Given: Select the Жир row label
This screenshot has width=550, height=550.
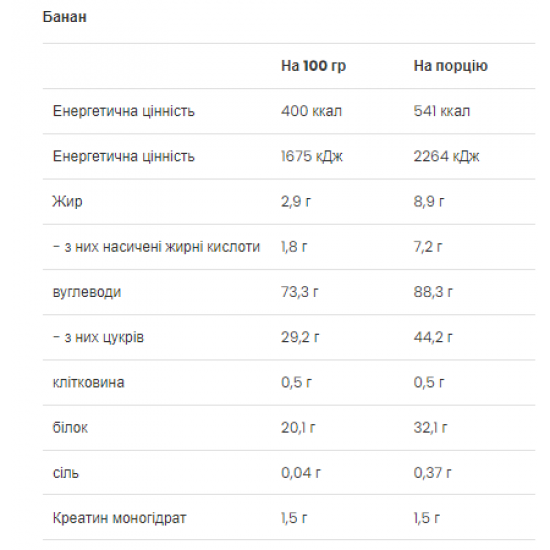Looking at the screenshot, I should [x=68, y=202].
